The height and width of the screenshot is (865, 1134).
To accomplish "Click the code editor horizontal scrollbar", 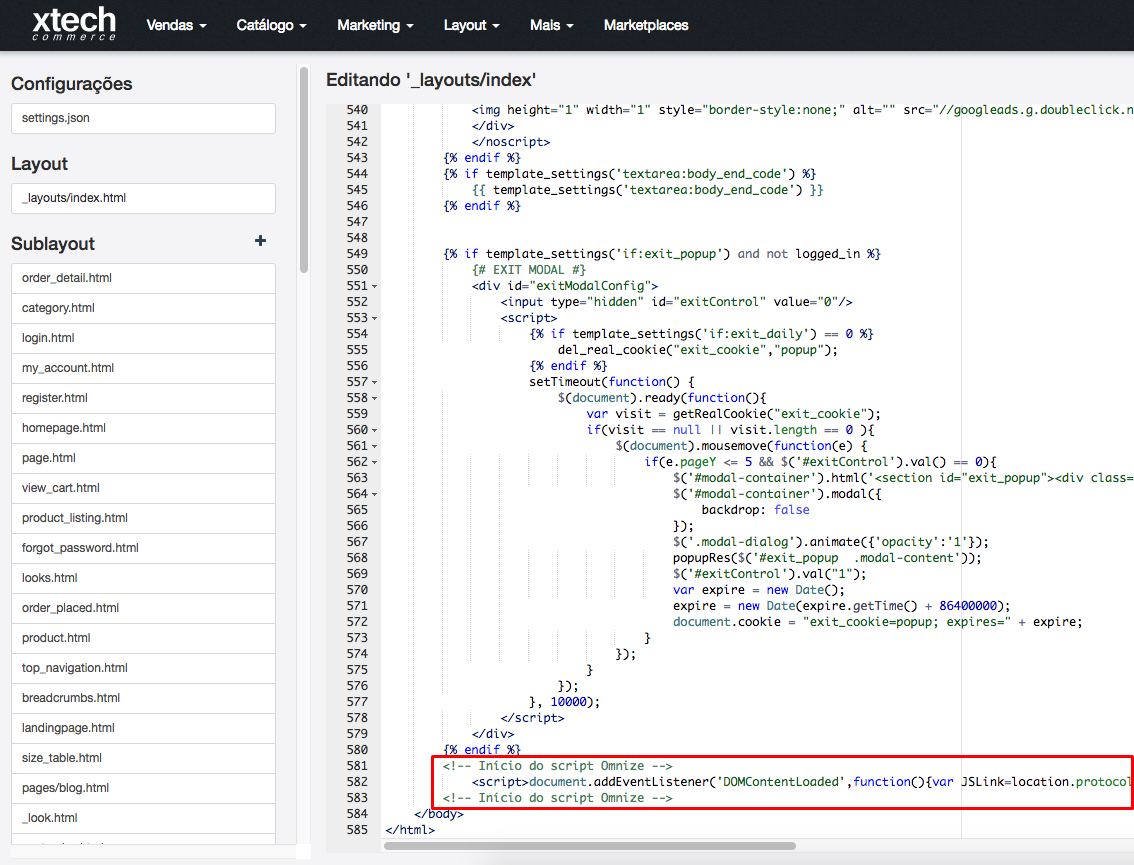I will pos(590,845).
